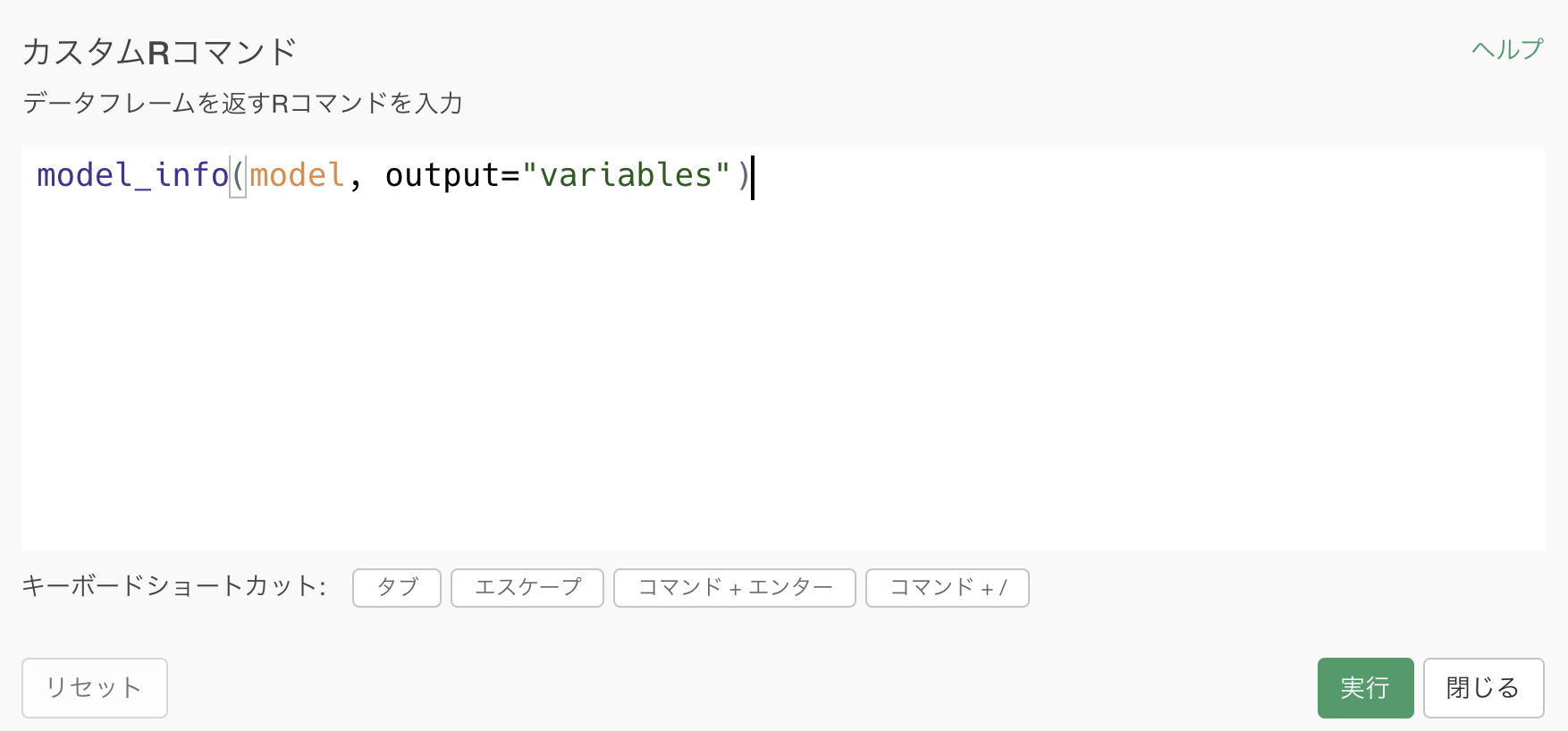Click the orange model argument in code
This screenshot has width=1568, height=731.
pyautogui.click(x=297, y=175)
